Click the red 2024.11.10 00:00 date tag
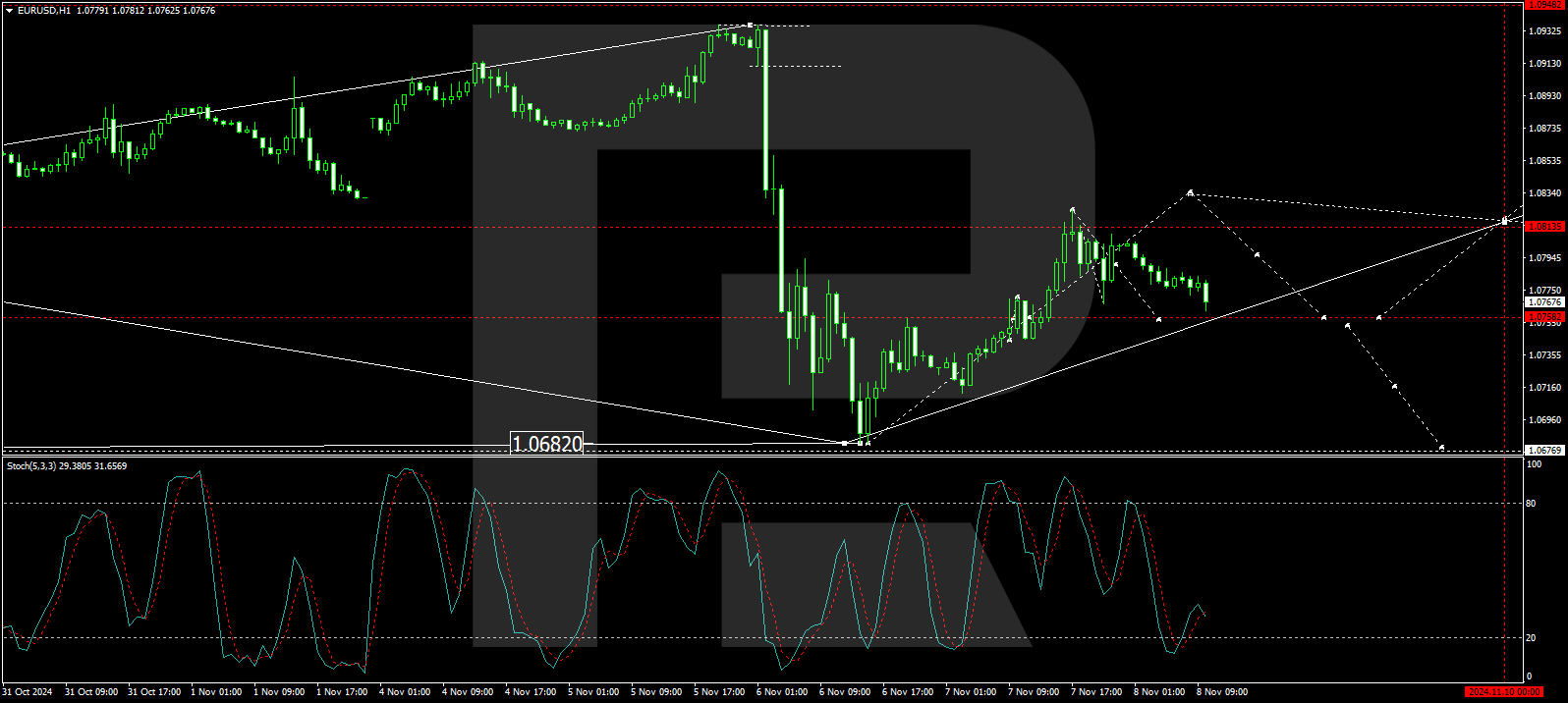1568x703 pixels. point(1503,692)
